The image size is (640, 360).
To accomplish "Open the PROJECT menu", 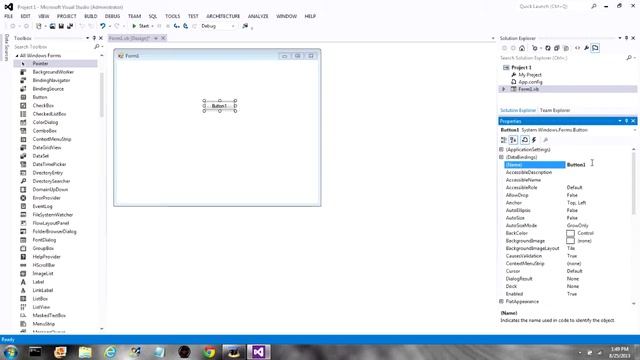I will tap(67, 16).
